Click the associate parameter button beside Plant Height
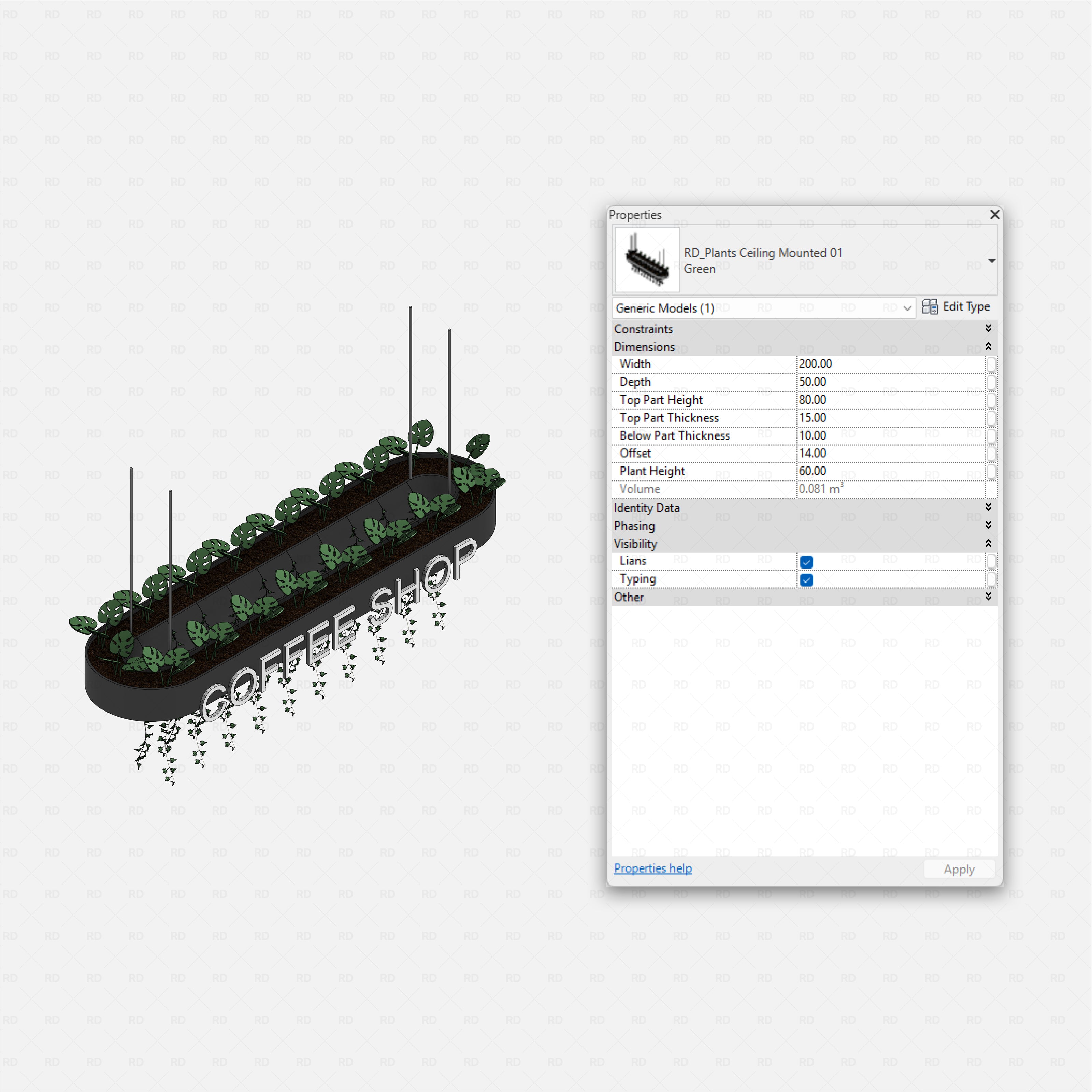 point(992,471)
